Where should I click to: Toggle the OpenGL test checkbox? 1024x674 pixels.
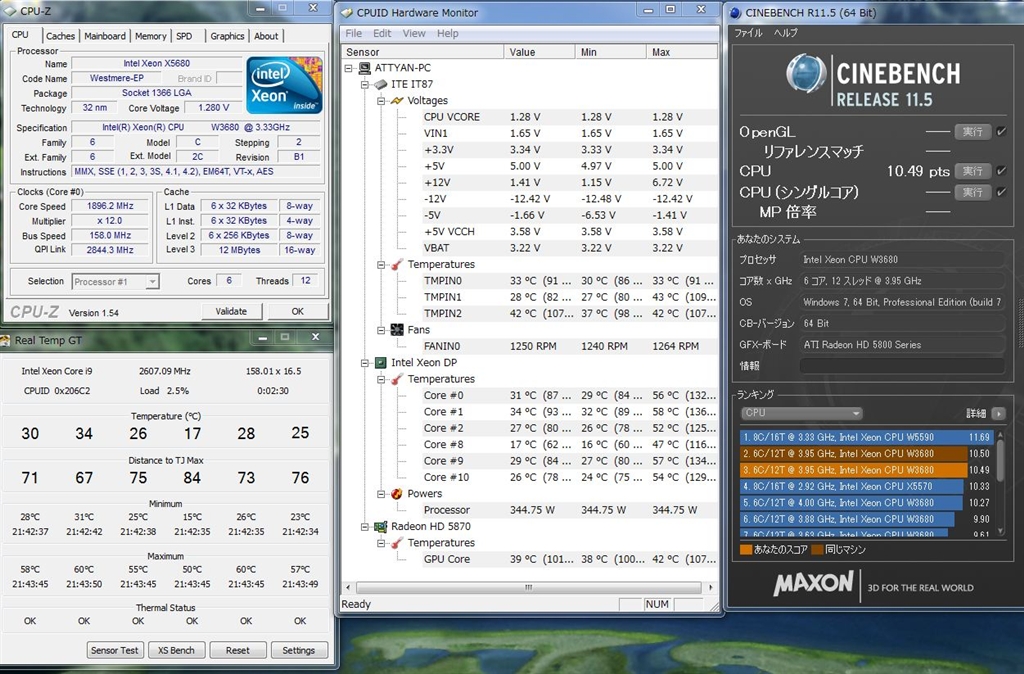pos(1001,132)
